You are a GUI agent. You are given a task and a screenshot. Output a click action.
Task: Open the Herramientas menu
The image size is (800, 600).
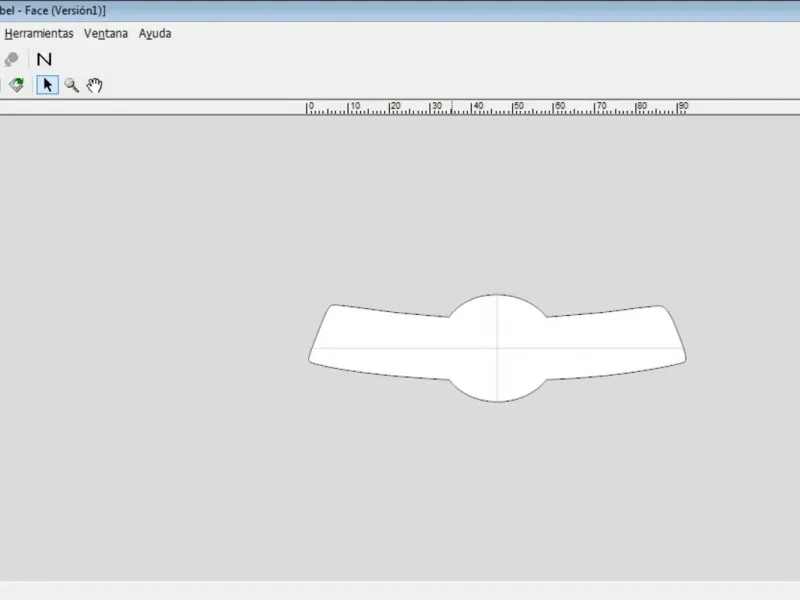click(39, 34)
